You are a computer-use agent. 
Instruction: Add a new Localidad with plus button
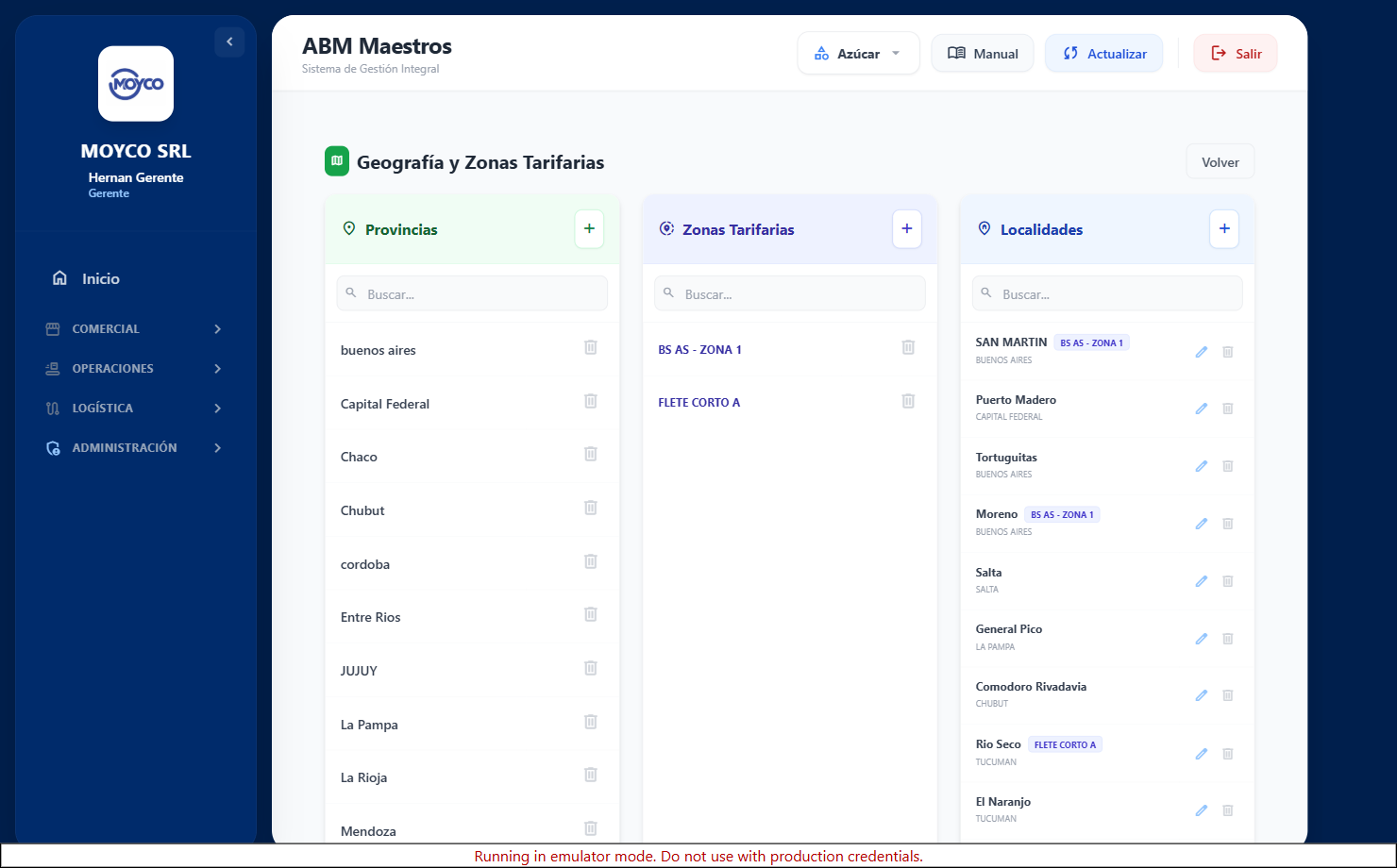tap(1224, 228)
